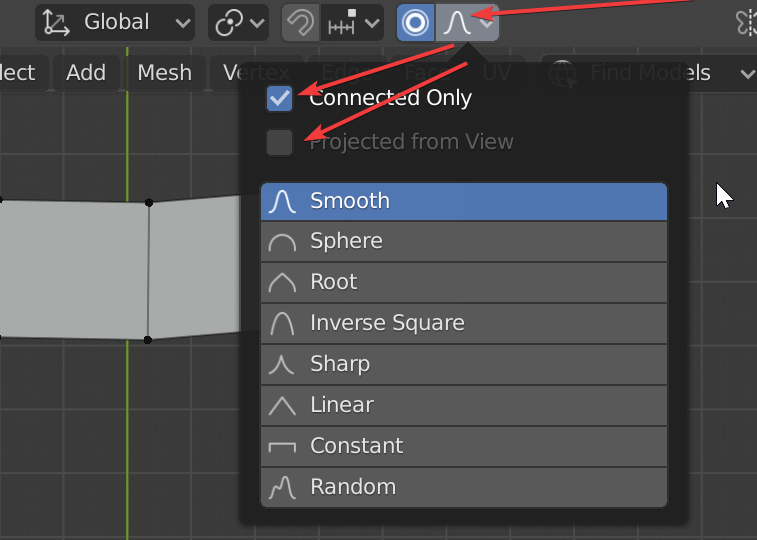Toggle proportional editing circle button

click(x=416, y=23)
